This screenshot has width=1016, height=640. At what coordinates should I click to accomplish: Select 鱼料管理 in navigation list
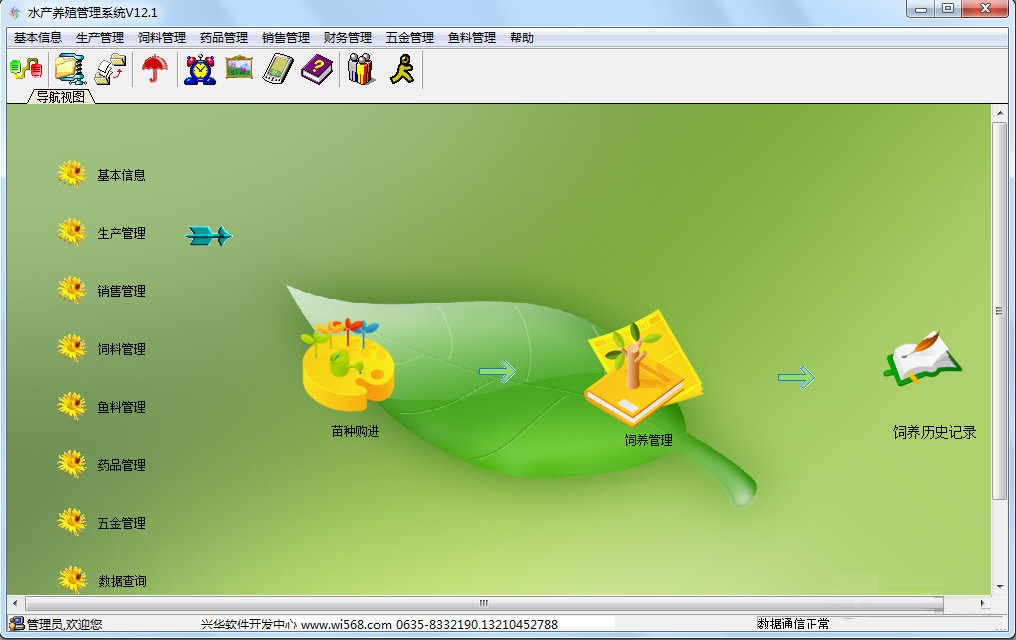click(121, 407)
